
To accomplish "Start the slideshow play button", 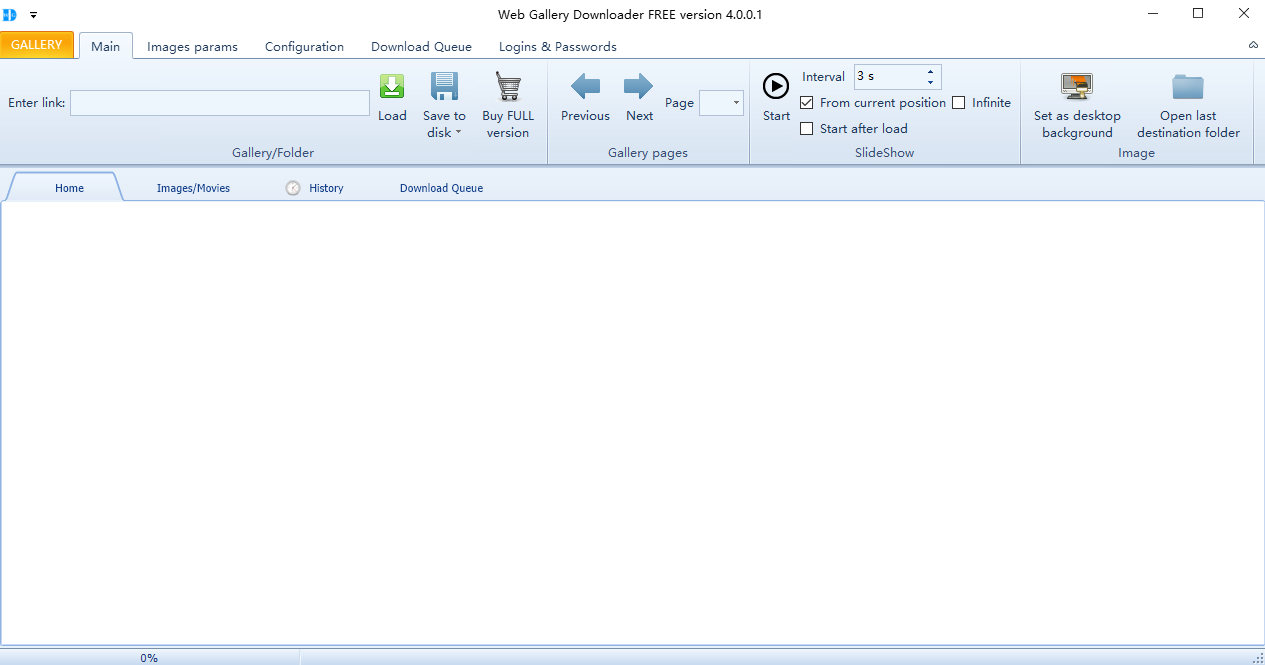I will (x=776, y=86).
